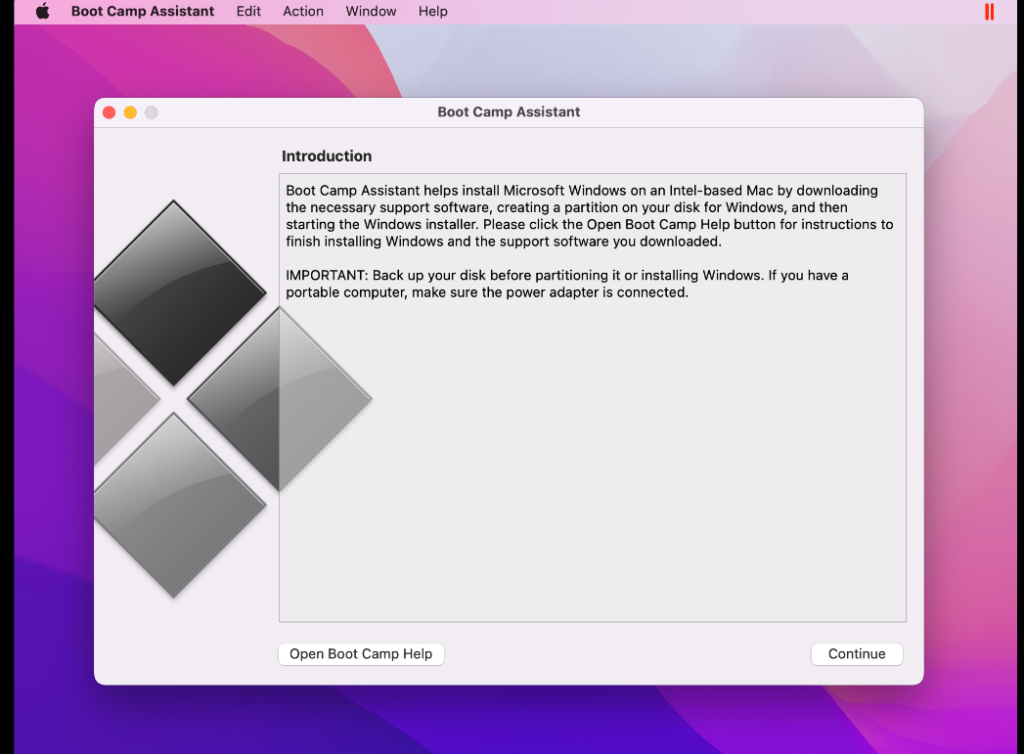Open the Window menu
The width and height of the screenshot is (1024, 754).
370,11
